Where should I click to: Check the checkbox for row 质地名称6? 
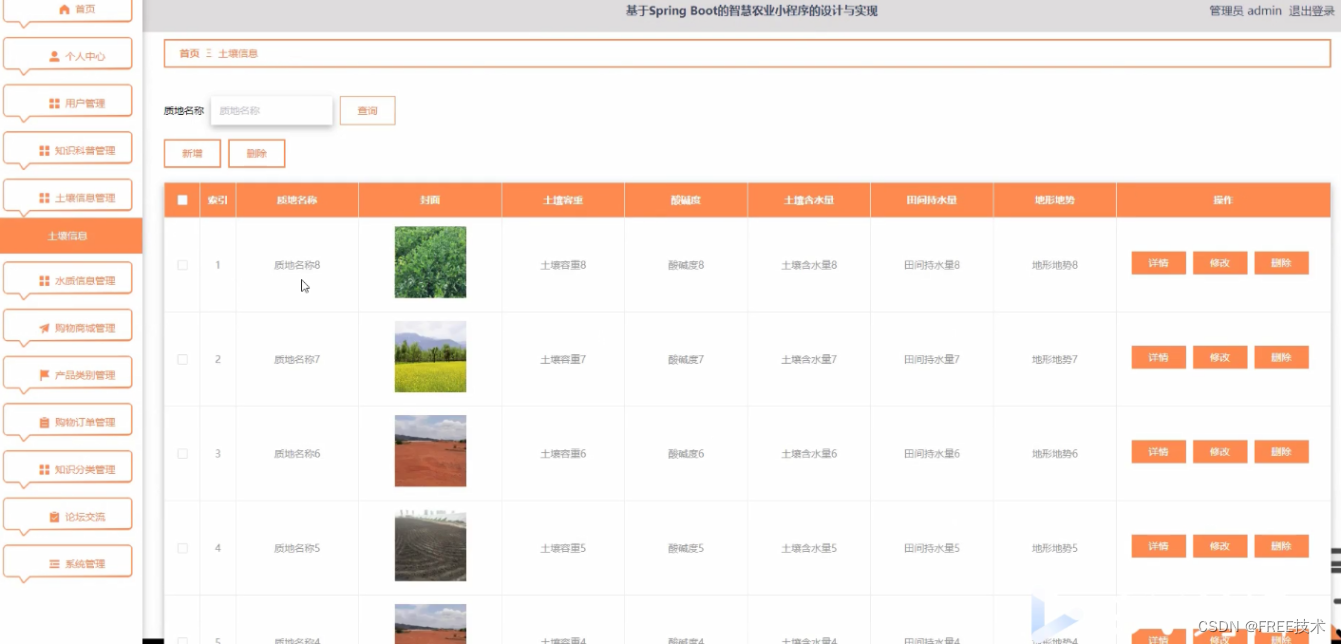click(x=182, y=454)
